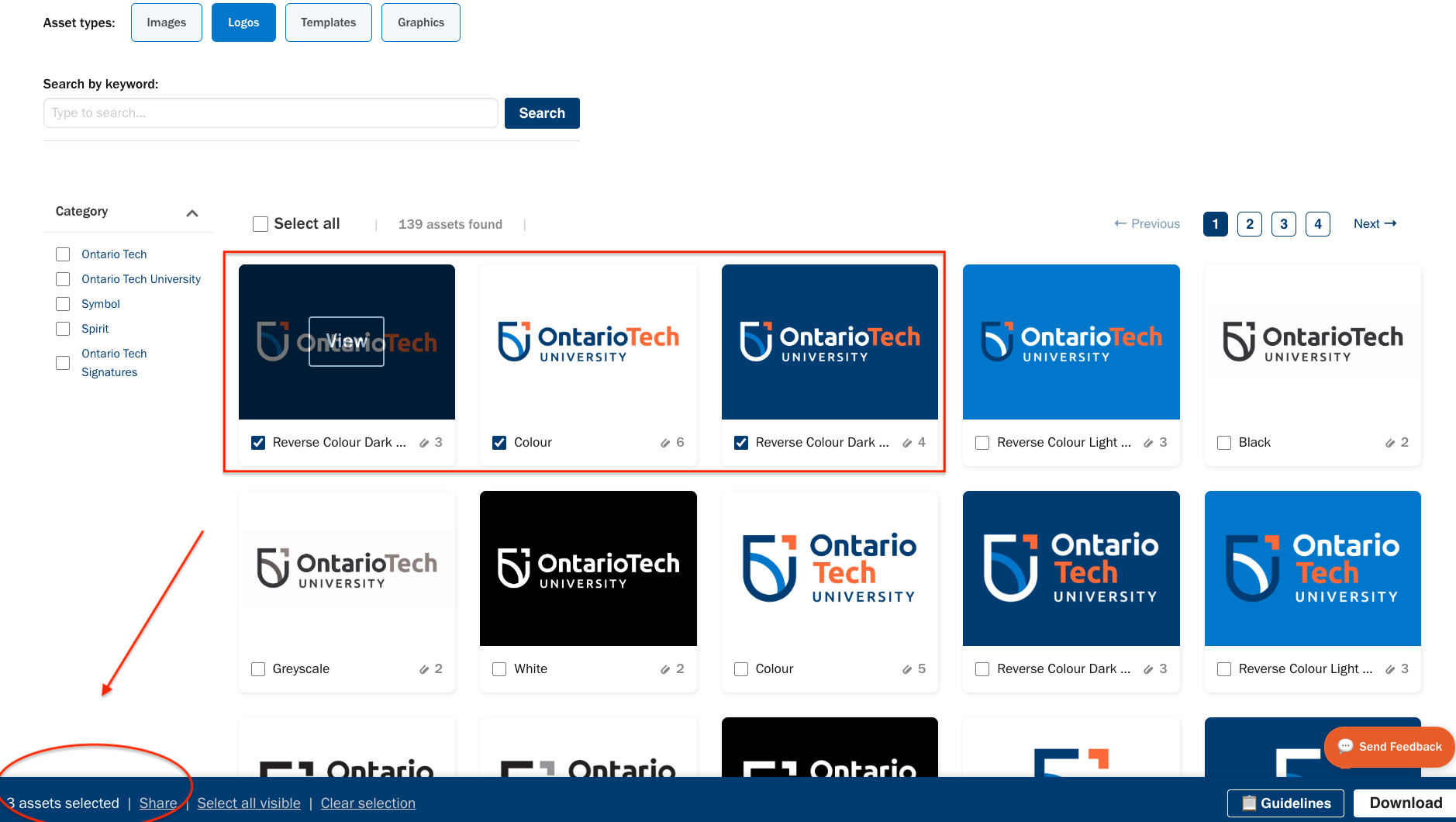Go to page 2 of results
The width and height of the screenshot is (1456, 822).
point(1250,224)
